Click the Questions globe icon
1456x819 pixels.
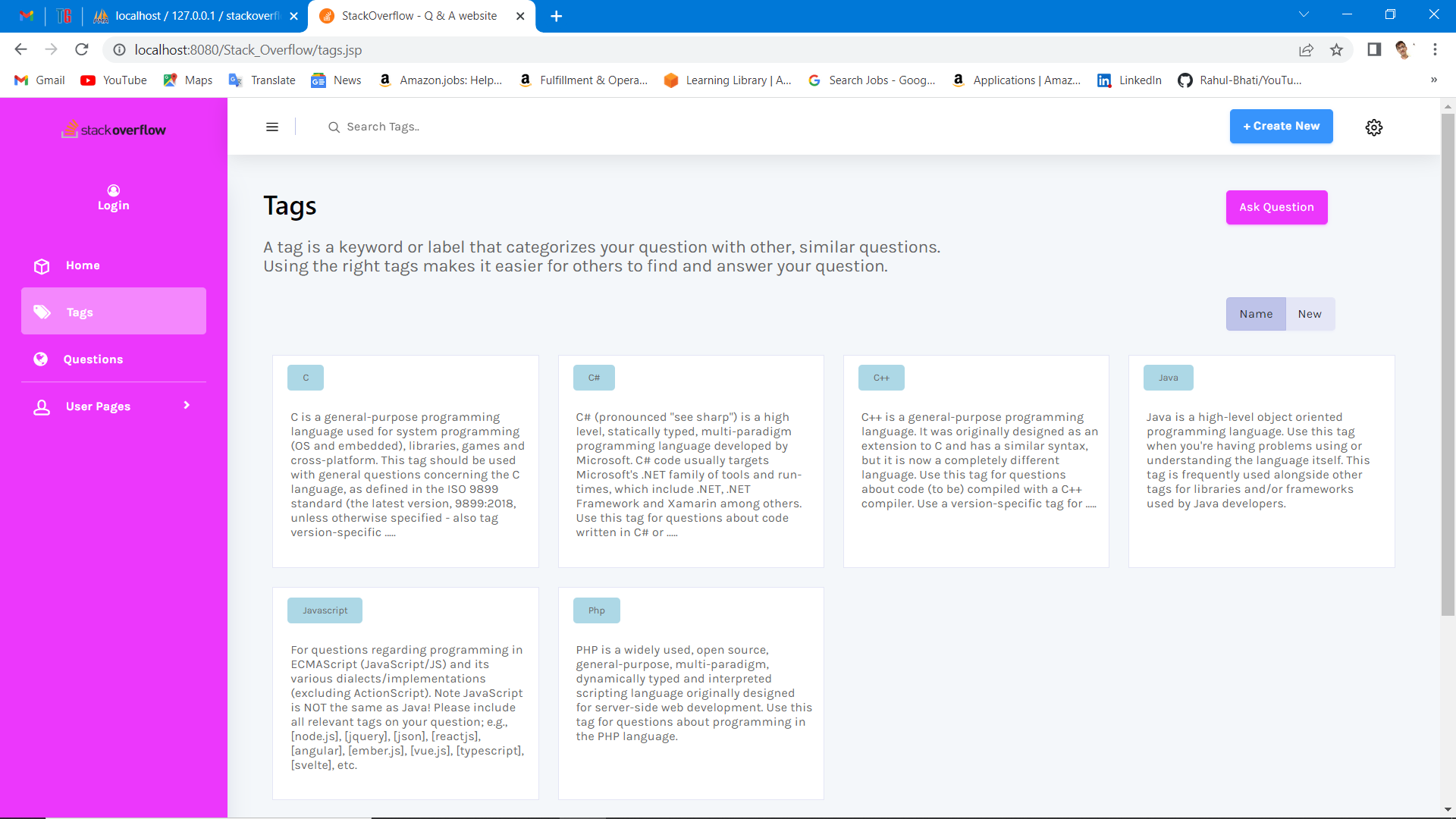(41, 359)
